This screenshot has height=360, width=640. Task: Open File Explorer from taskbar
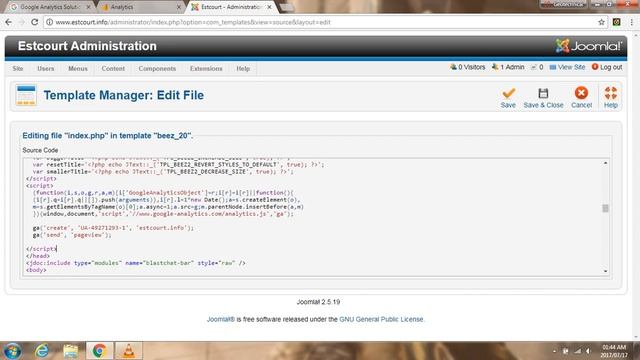click(x=71, y=351)
